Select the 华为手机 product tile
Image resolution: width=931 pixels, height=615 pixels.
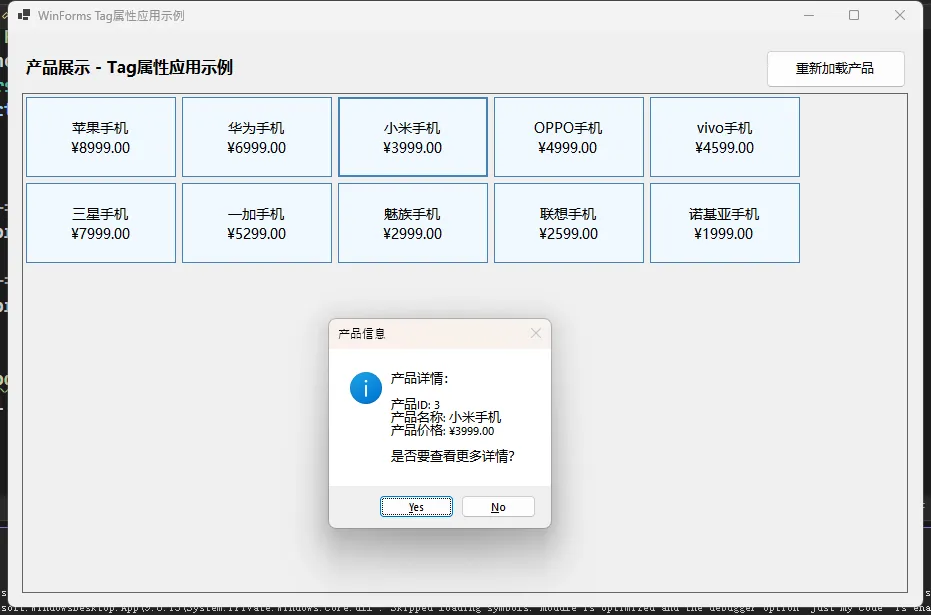click(x=256, y=137)
